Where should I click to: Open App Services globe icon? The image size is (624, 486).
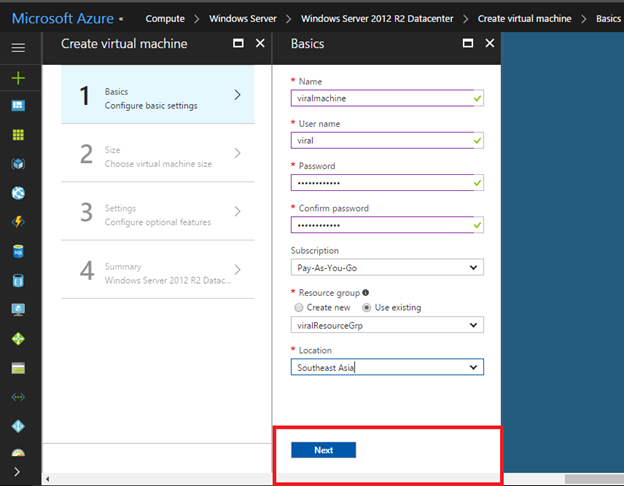19,193
